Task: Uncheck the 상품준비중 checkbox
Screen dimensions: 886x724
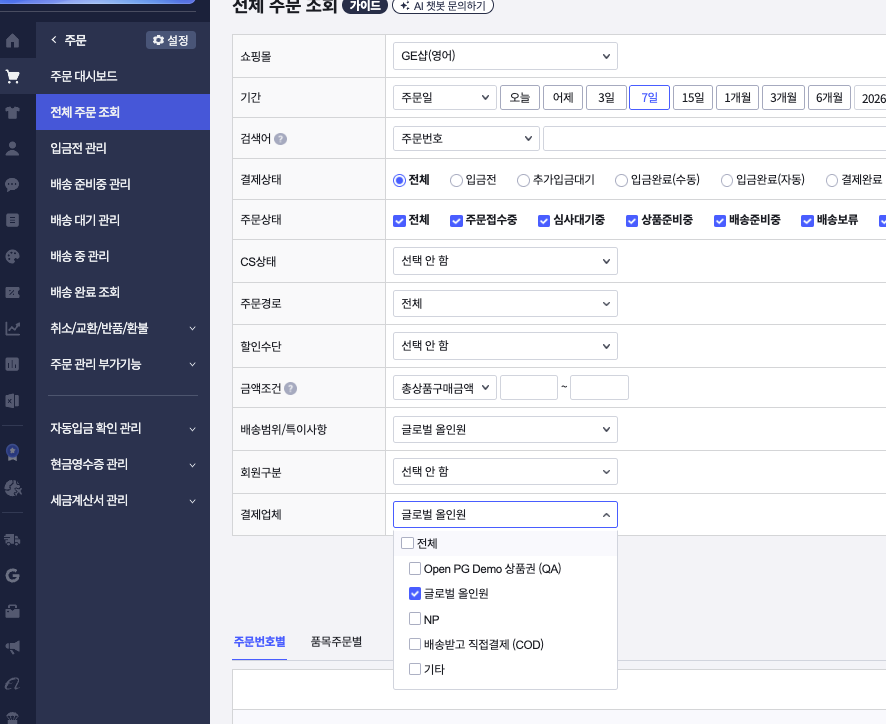Action: tap(632, 221)
